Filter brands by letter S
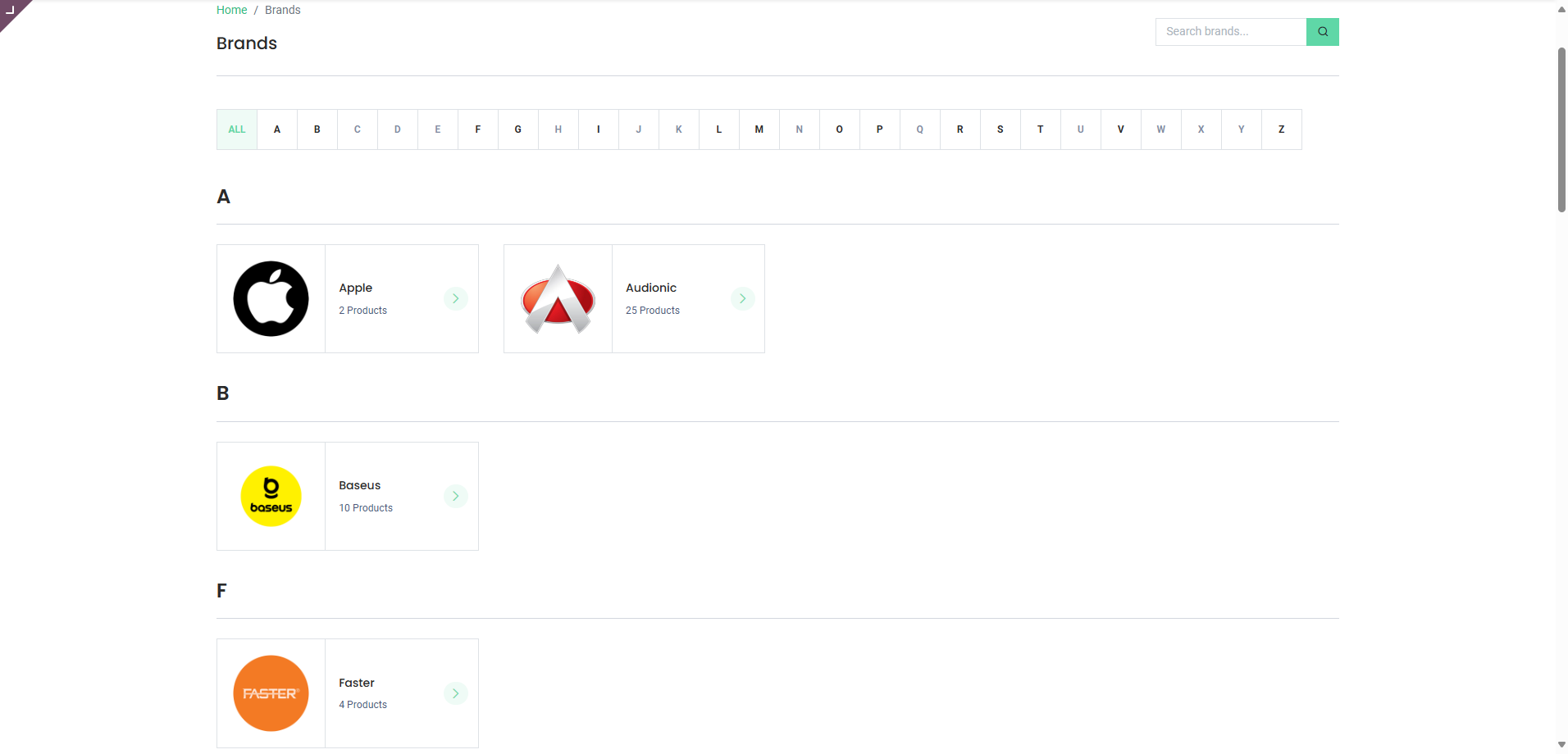Viewport: 1568px width, 754px height. point(1001,129)
